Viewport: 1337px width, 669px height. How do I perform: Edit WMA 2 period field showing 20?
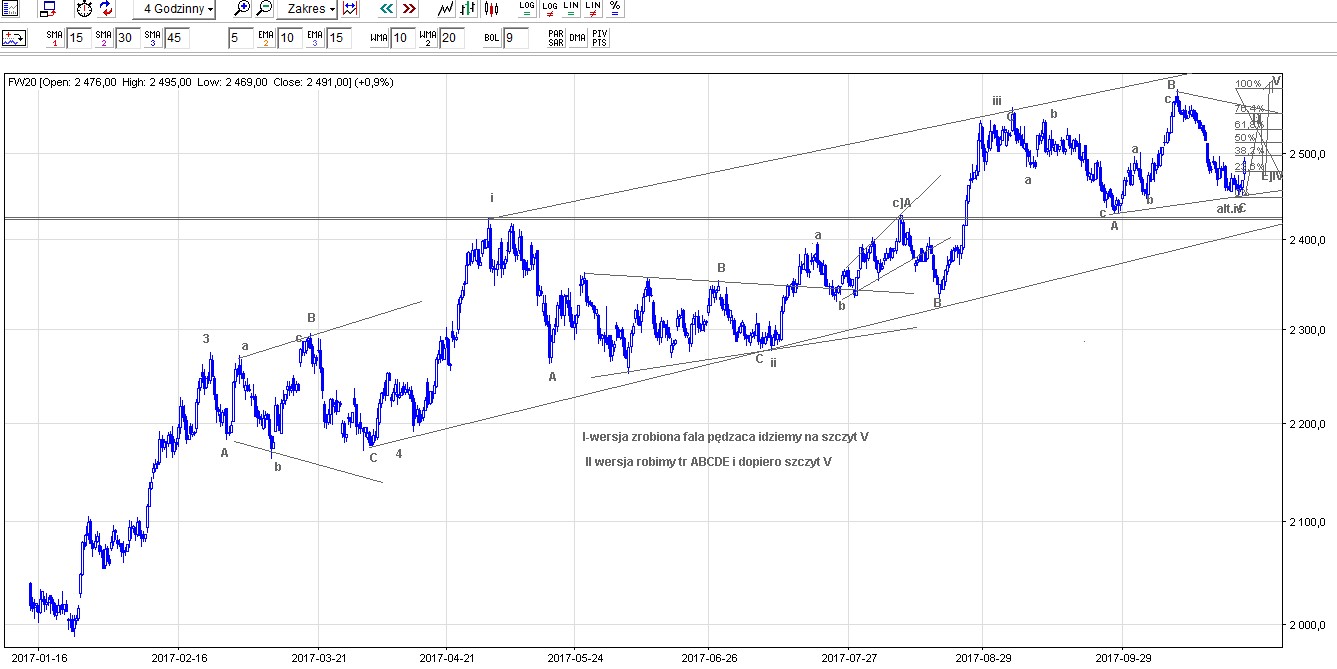tap(452, 38)
